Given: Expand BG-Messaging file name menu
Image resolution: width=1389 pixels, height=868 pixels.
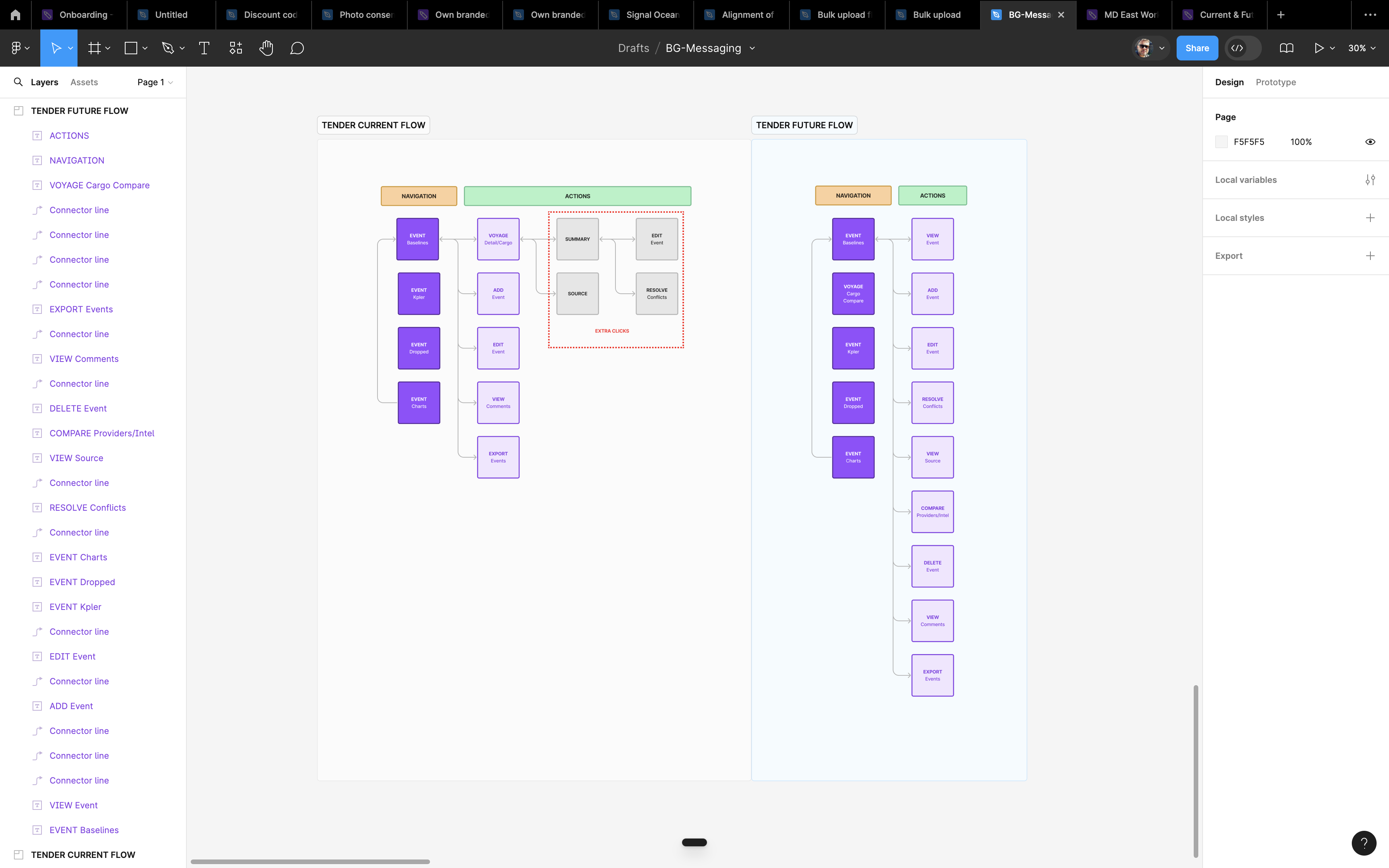Looking at the screenshot, I should [753, 48].
